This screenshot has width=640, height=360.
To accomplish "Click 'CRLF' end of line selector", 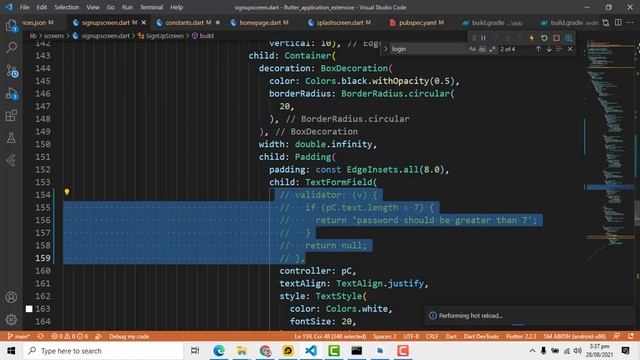I will [432, 336].
